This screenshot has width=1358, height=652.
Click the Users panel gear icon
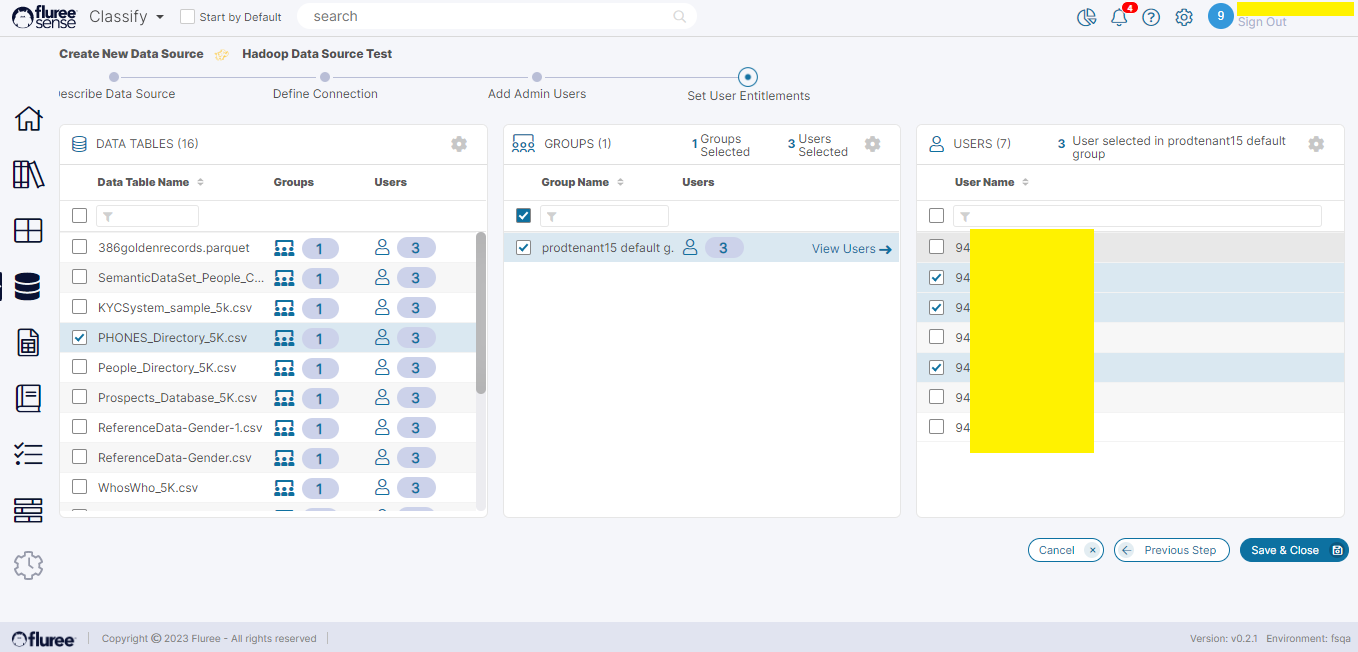[x=1316, y=144]
